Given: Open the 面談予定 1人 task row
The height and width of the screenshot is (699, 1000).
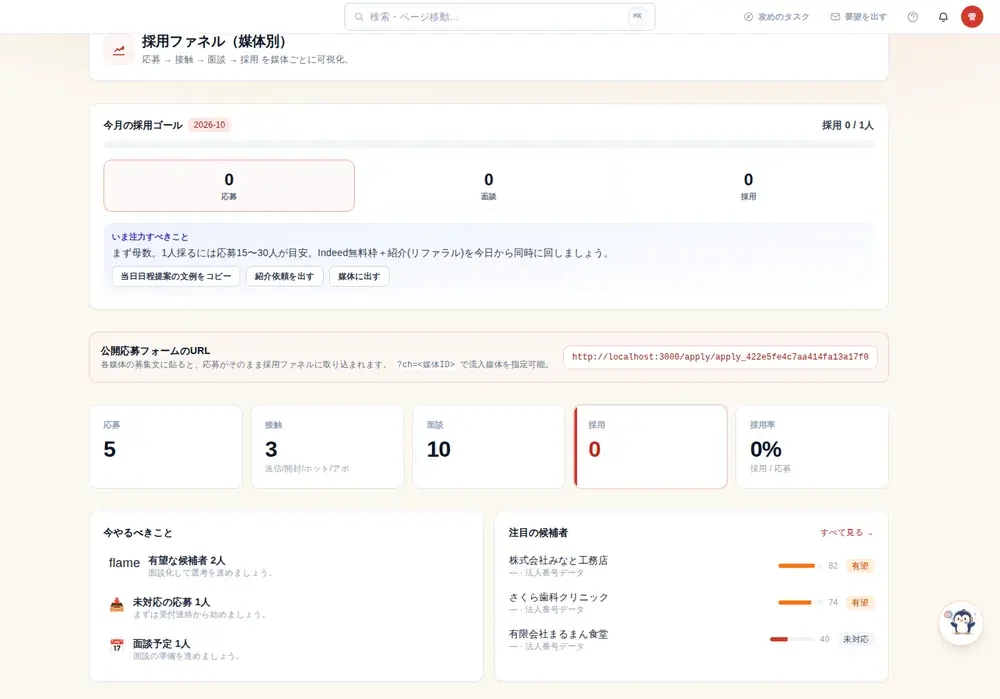Looking at the screenshot, I should [x=286, y=649].
